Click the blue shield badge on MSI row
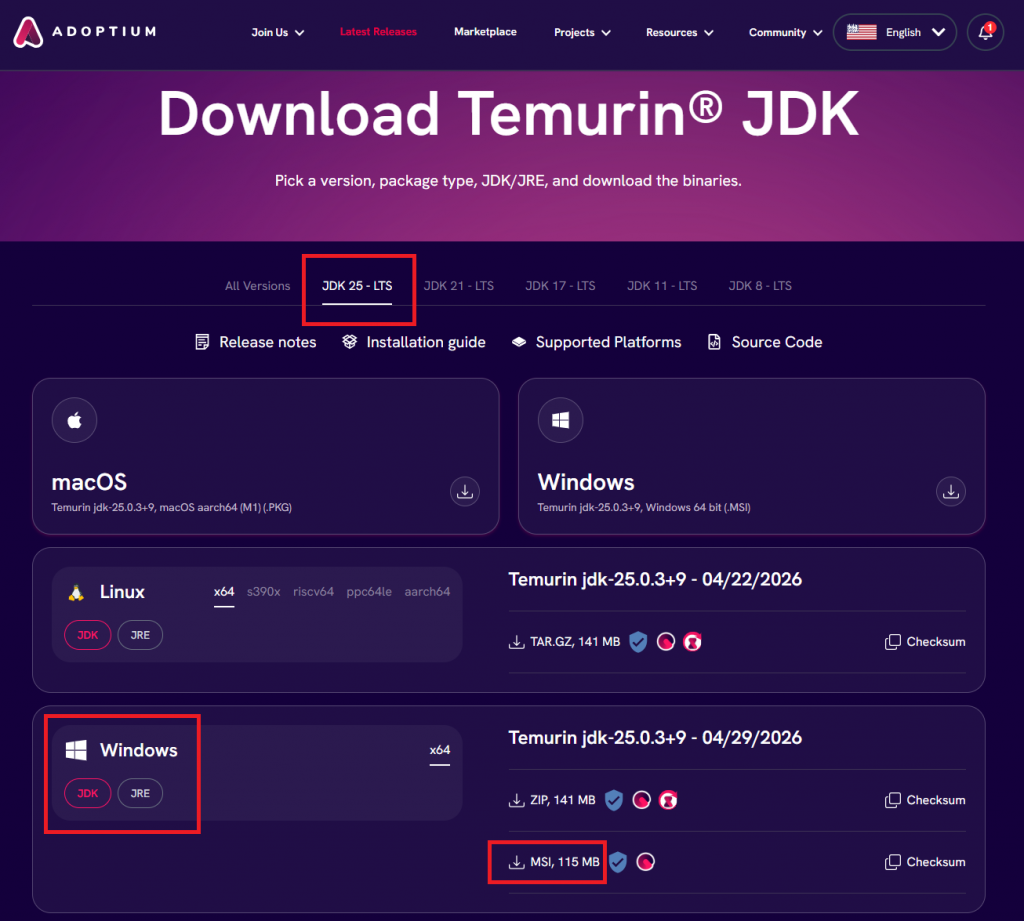 tap(618, 862)
